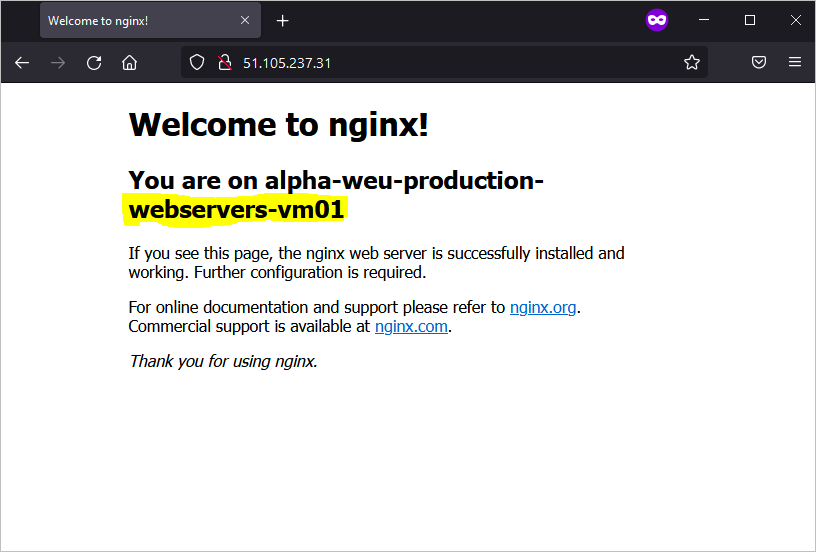Minimize the browser window
This screenshot has height=552, width=816.
point(704,20)
